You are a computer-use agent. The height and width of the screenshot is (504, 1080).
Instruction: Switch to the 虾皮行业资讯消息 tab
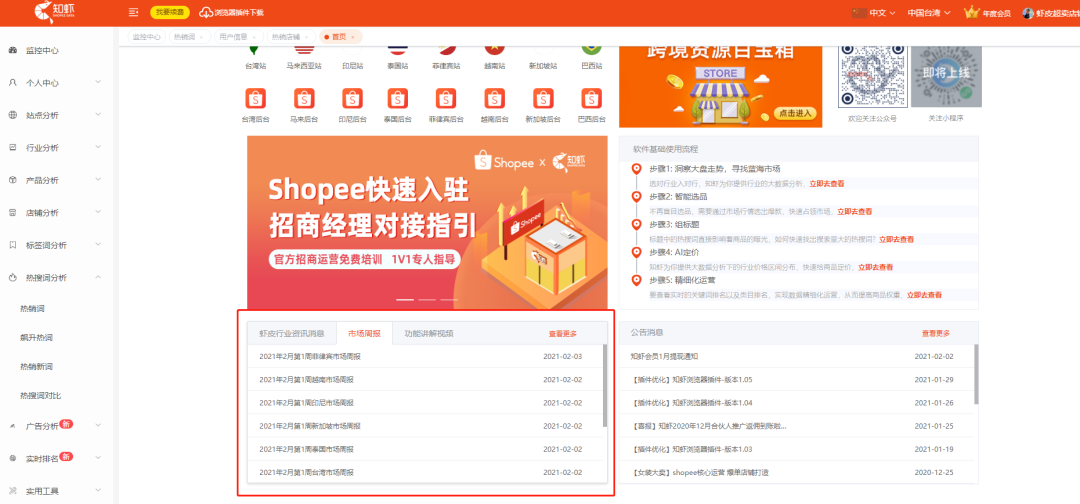pyautogui.click(x=291, y=333)
